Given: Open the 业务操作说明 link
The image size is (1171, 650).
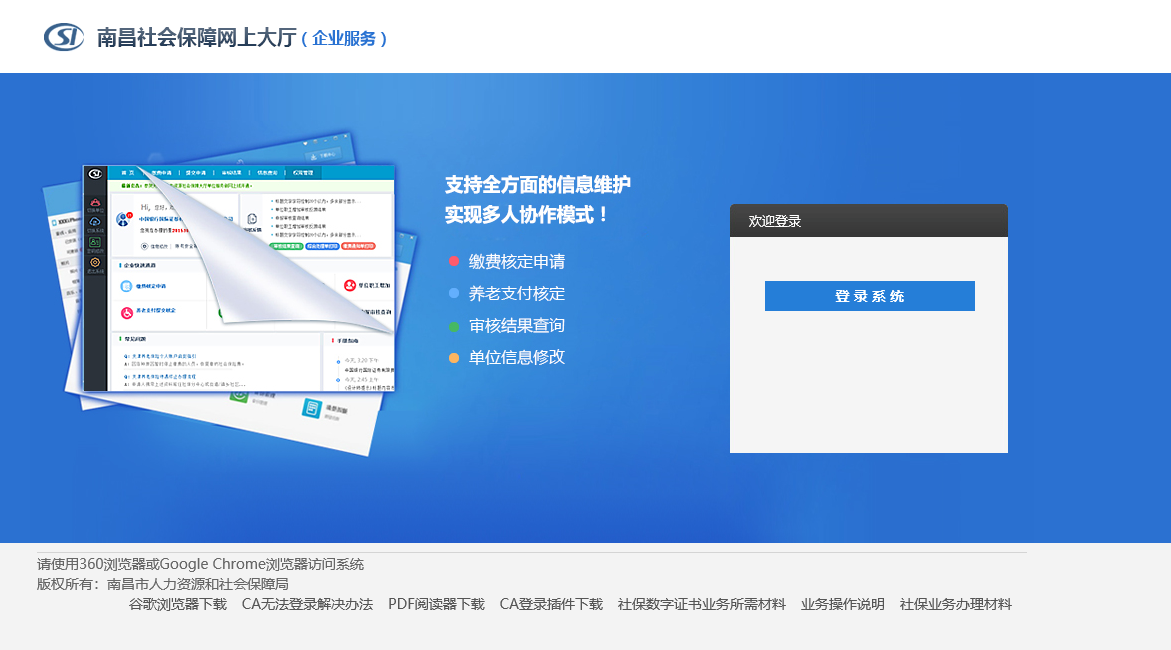Looking at the screenshot, I should 842,604.
